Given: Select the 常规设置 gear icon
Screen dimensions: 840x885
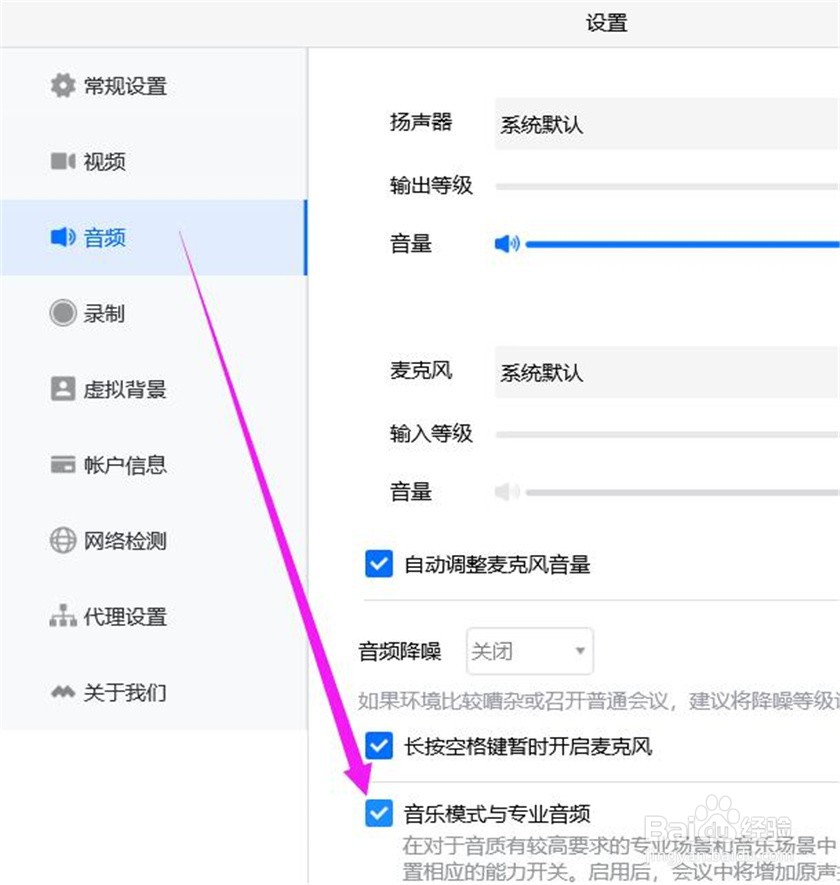Looking at the screenshot, I should point(63,86).
